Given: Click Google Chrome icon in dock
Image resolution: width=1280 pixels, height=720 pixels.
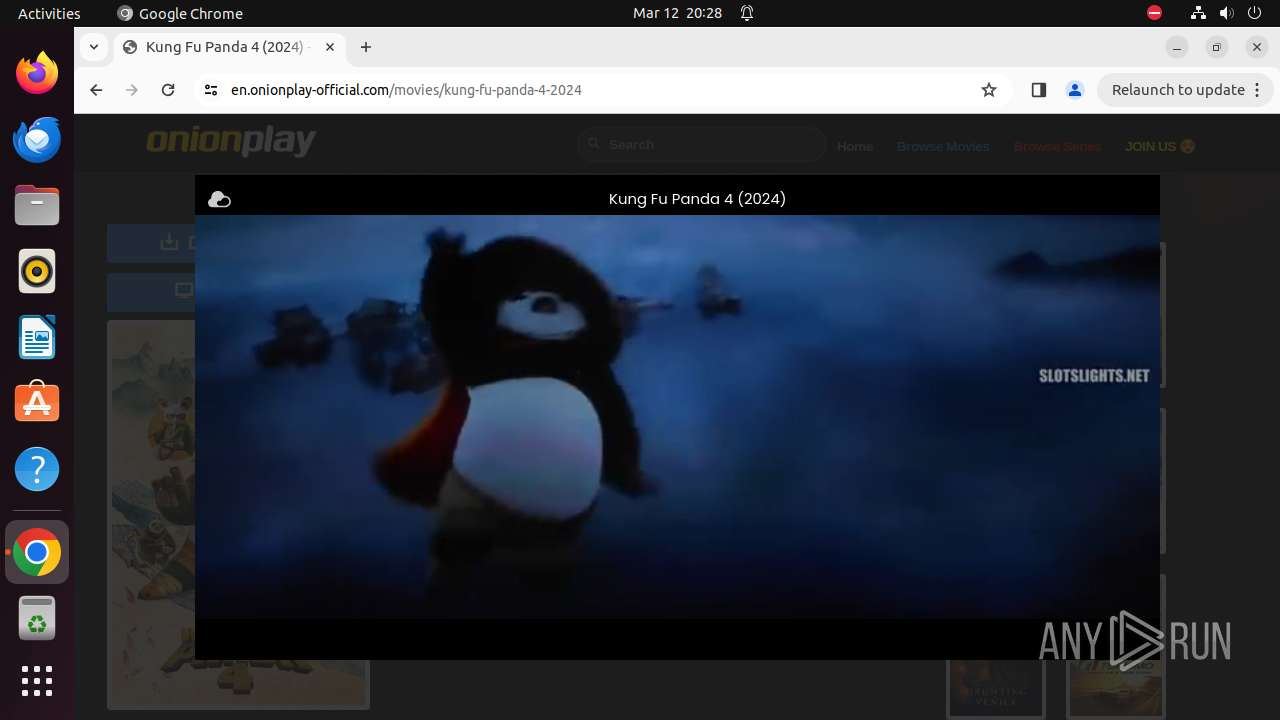Looking at the screenshot, I should pyautogui.click(x=37, y=552).
